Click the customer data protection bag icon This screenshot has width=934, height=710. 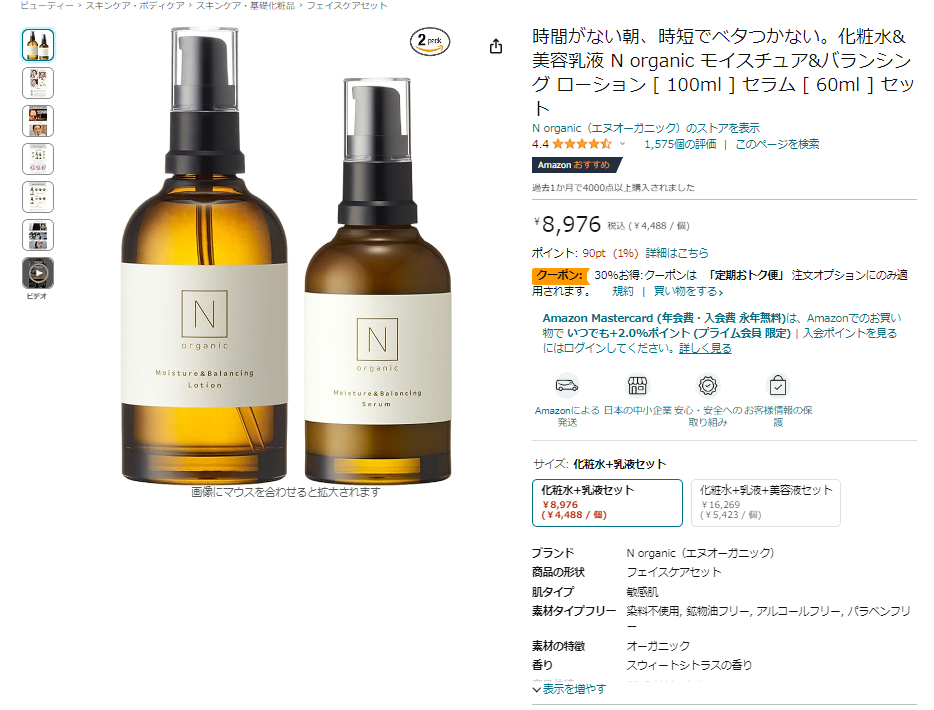777,385
